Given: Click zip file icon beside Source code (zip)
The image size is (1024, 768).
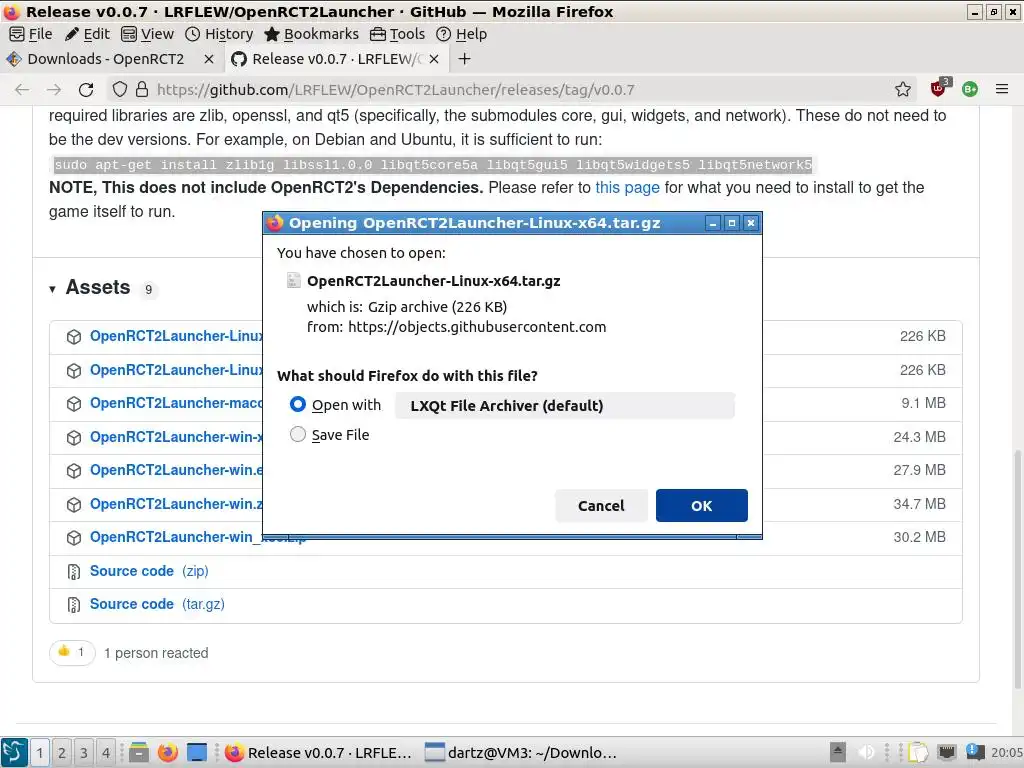Looking at the screenshot, I should tap(74, 571).
